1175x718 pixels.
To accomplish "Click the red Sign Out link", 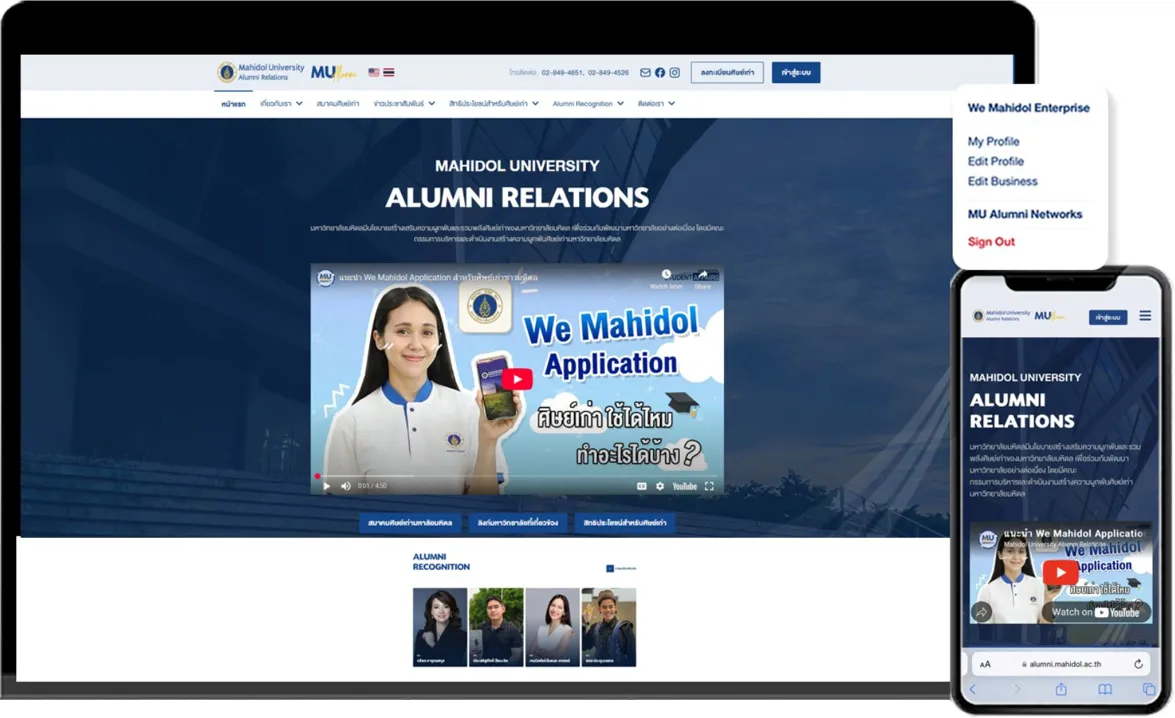I will pos(991,241).
